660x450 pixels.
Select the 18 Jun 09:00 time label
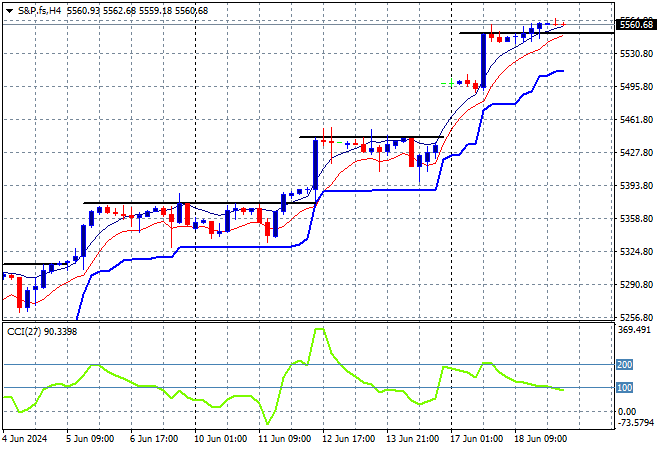tap(540, 439)
